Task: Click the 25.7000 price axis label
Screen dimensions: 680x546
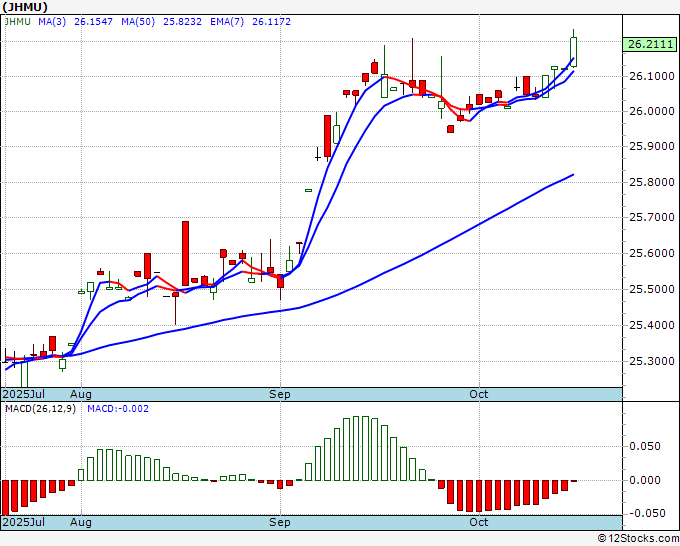Action: click(652, 217)
